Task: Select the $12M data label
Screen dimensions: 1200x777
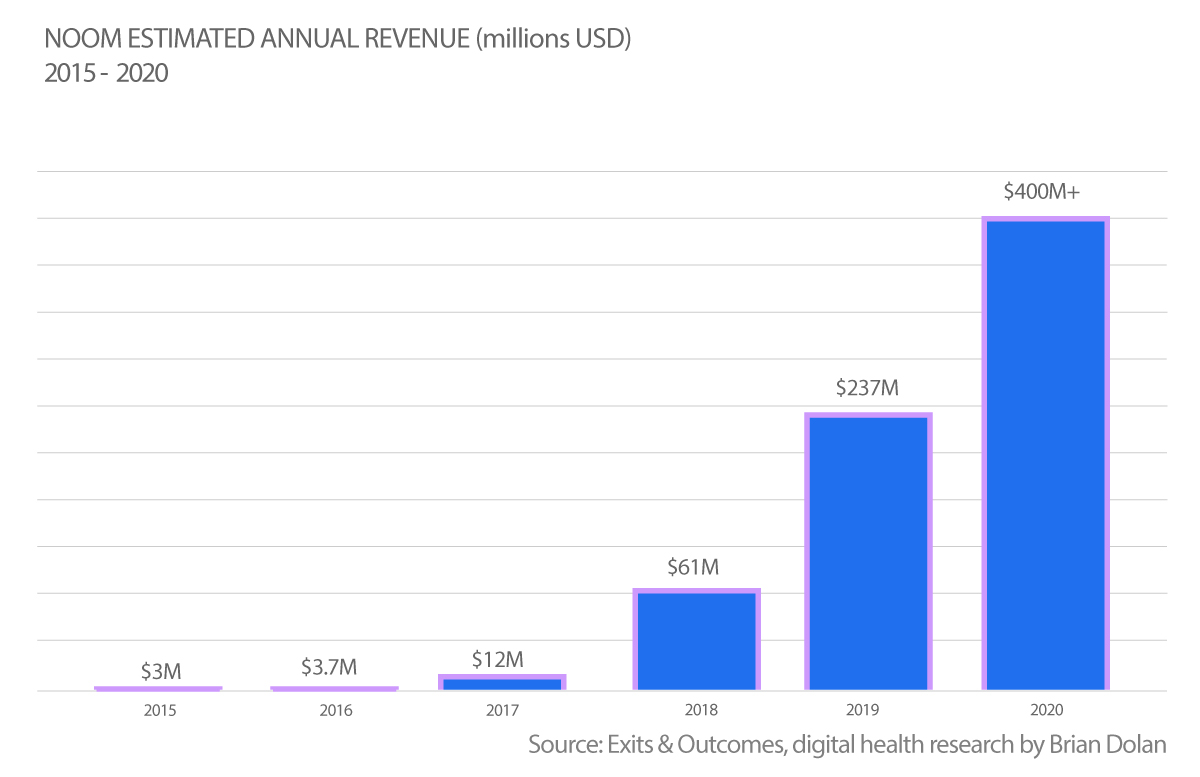Action: [498, 659]
